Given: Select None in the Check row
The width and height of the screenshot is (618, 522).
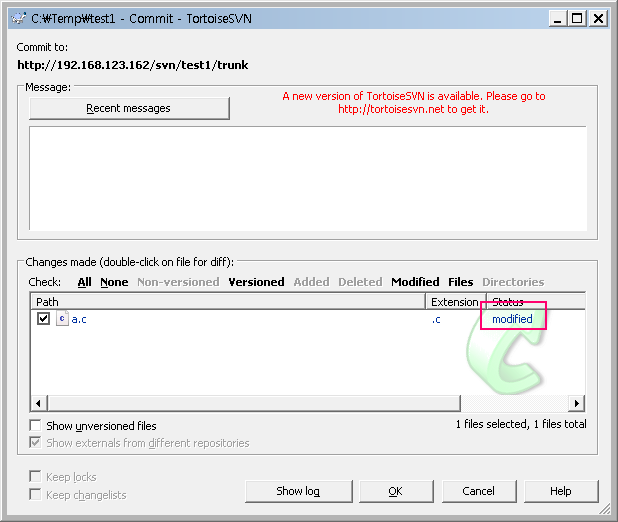Looking at the screenshot, I should tap(114, 282).
